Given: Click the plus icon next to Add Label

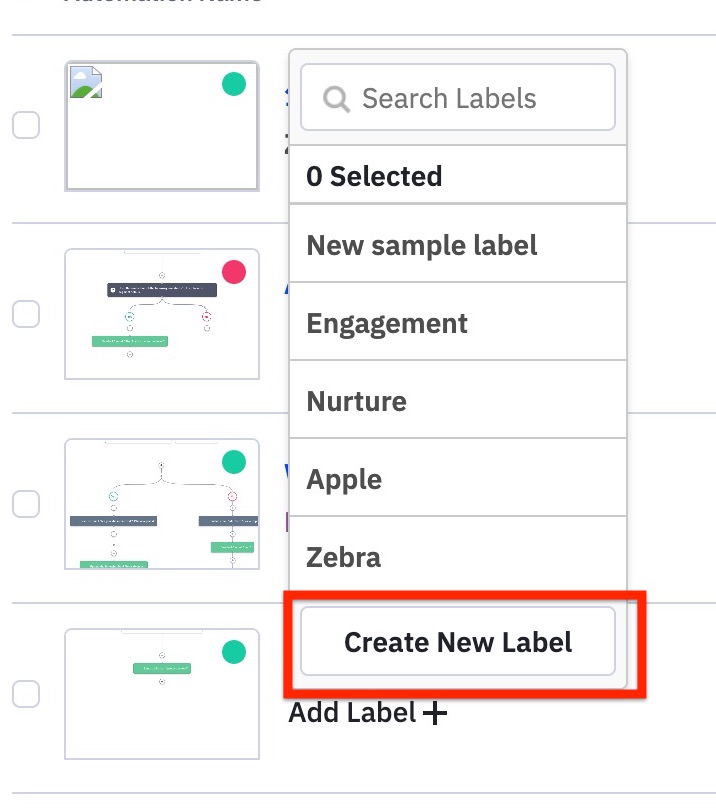Looking at the screenshot, I should pyautogui.click(x=434, y=712).
